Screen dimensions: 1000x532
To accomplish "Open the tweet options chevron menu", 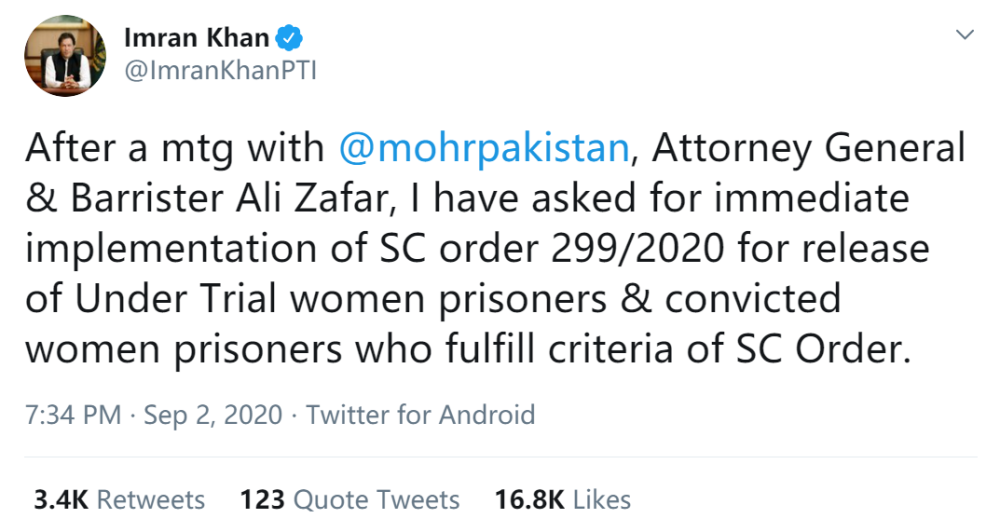I will (965, 35).
